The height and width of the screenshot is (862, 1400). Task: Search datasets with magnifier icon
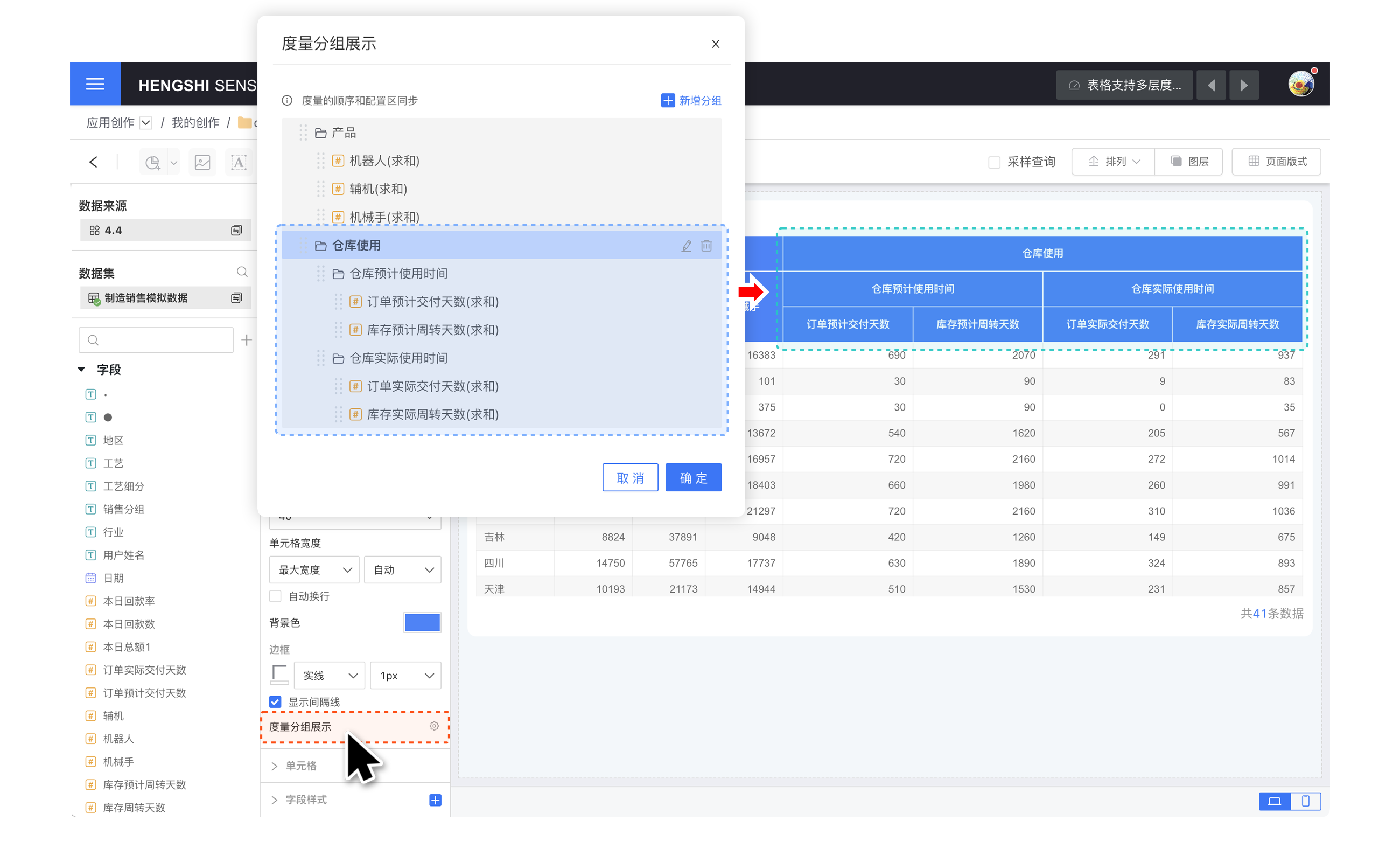click(x=242, y=272)
